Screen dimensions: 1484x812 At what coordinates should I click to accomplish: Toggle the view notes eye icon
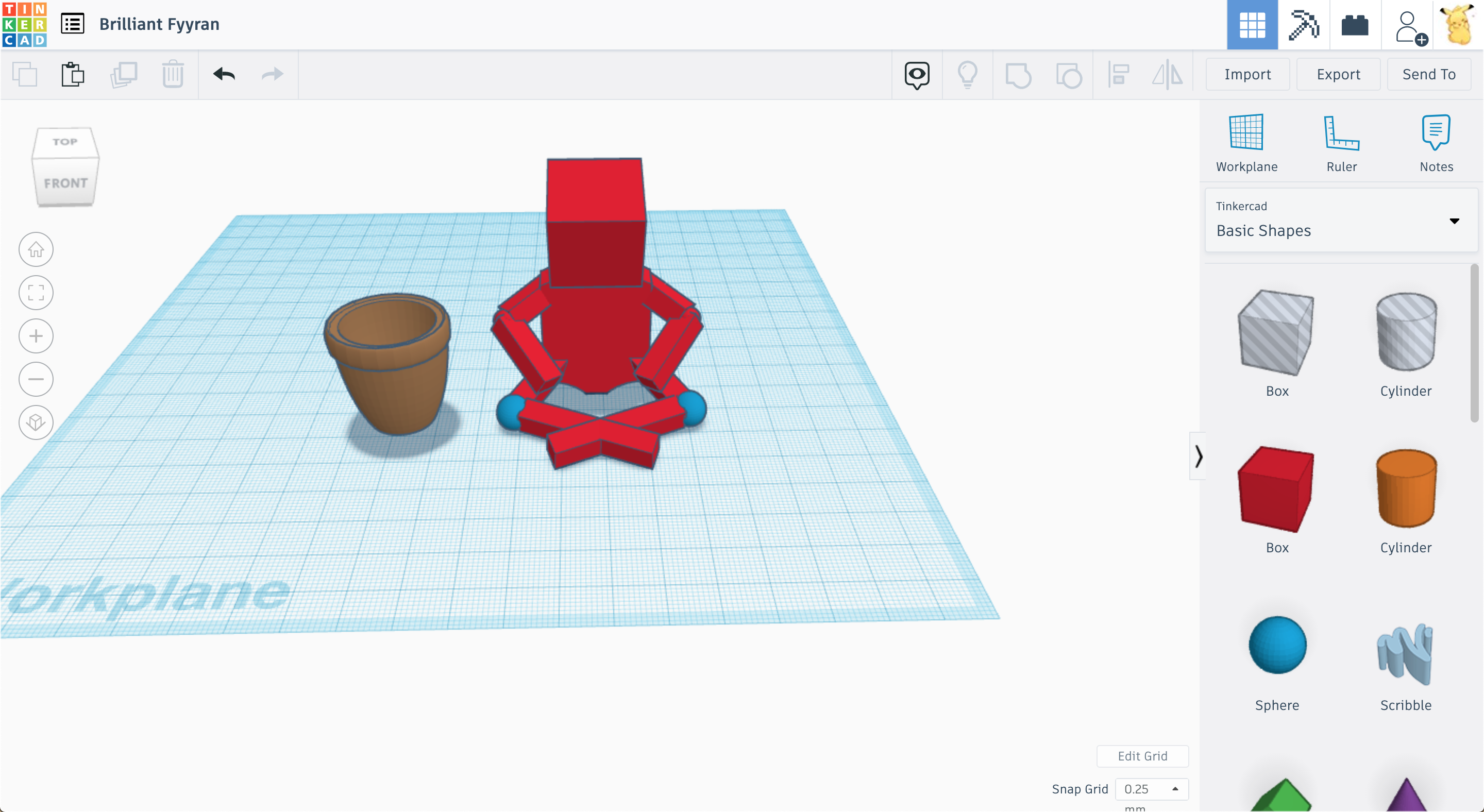(917, 74)
